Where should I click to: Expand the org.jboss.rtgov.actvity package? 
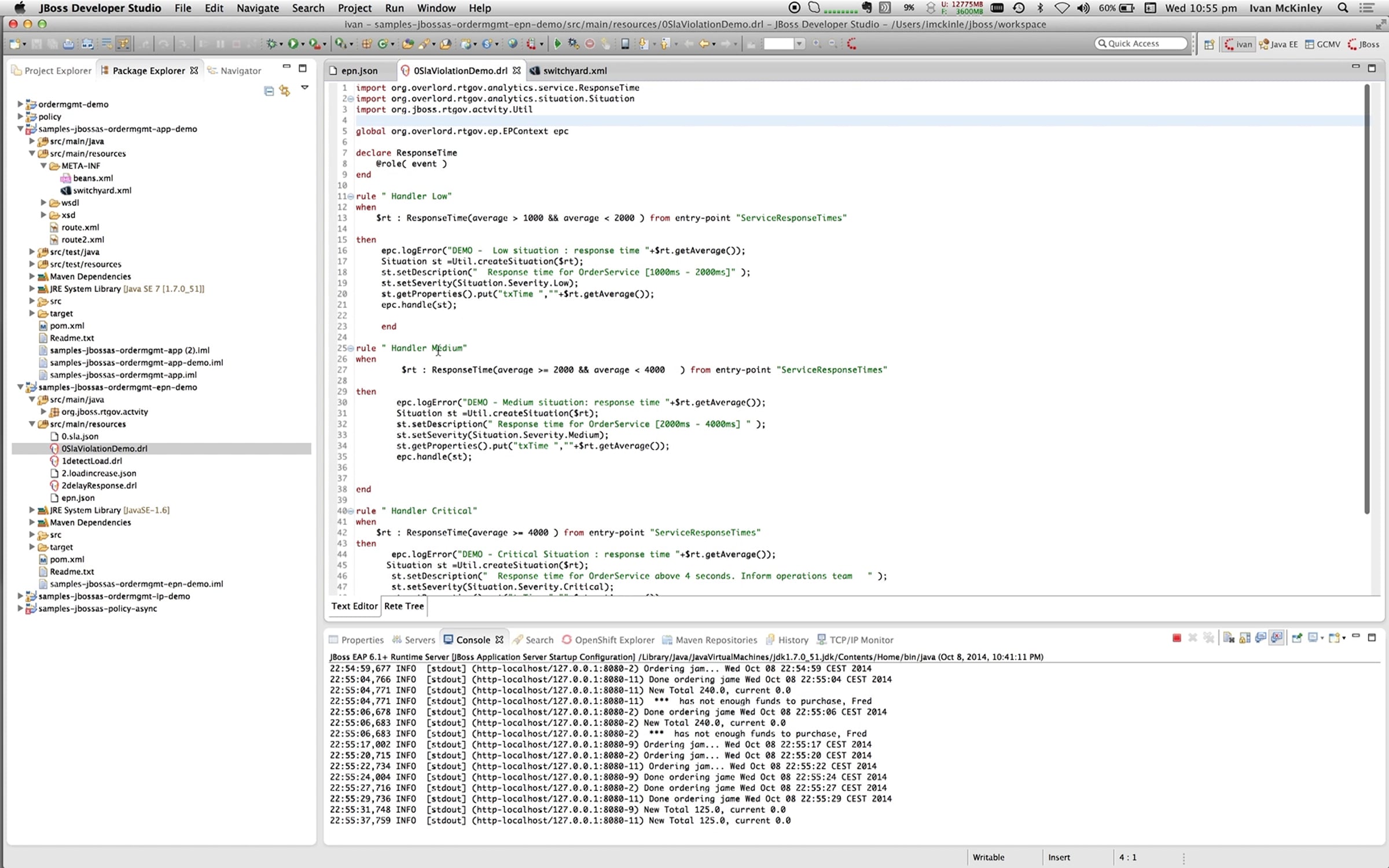pos(43,411)
